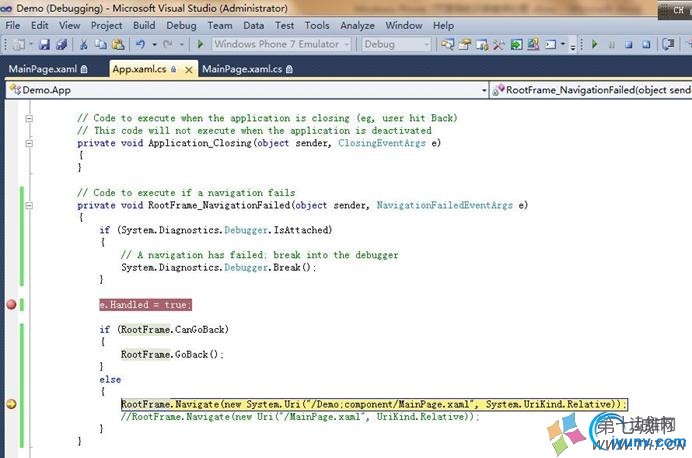Open the Data menu
This screenshot has height=458, width=692.
click(254, 26)
